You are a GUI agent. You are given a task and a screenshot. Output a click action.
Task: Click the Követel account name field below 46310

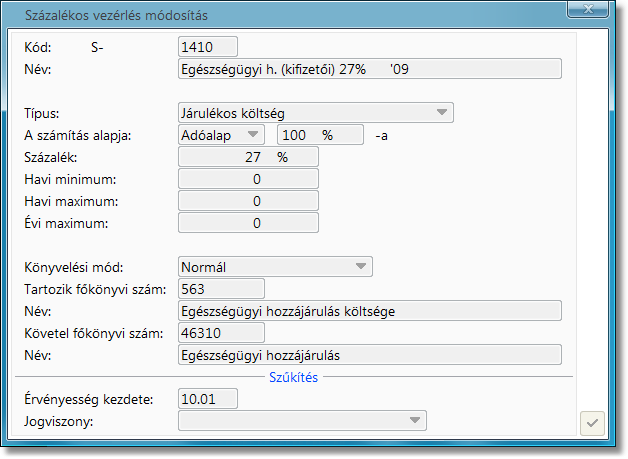(x=369, y=355)
